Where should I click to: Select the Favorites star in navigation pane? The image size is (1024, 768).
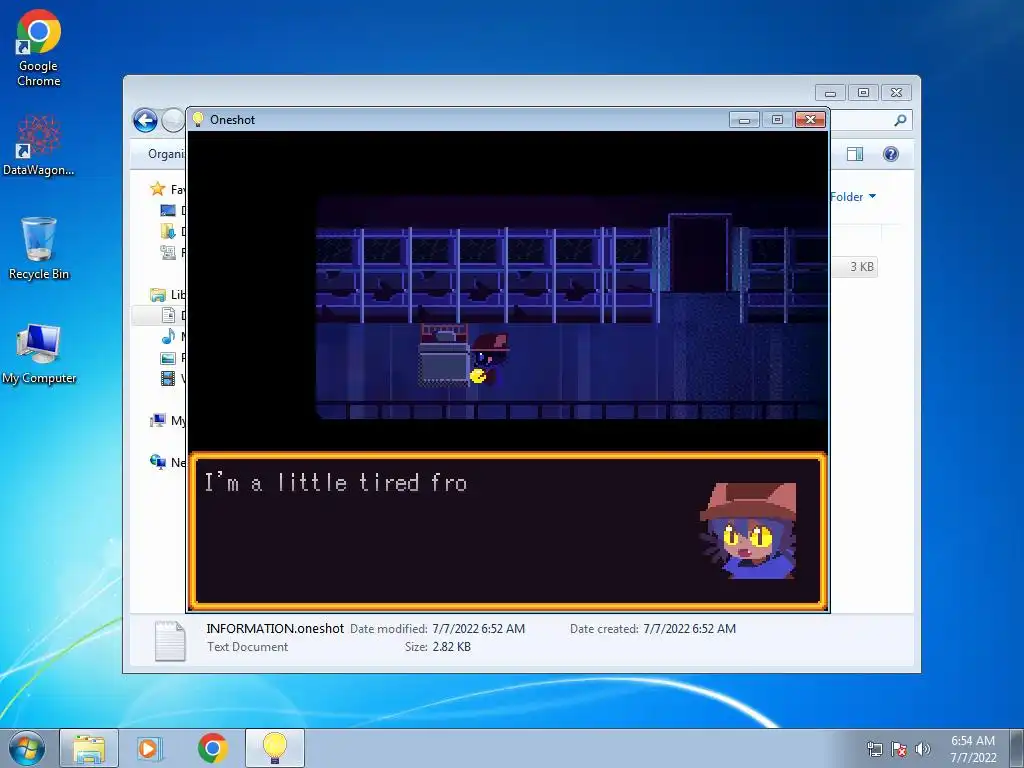(157, 189)
